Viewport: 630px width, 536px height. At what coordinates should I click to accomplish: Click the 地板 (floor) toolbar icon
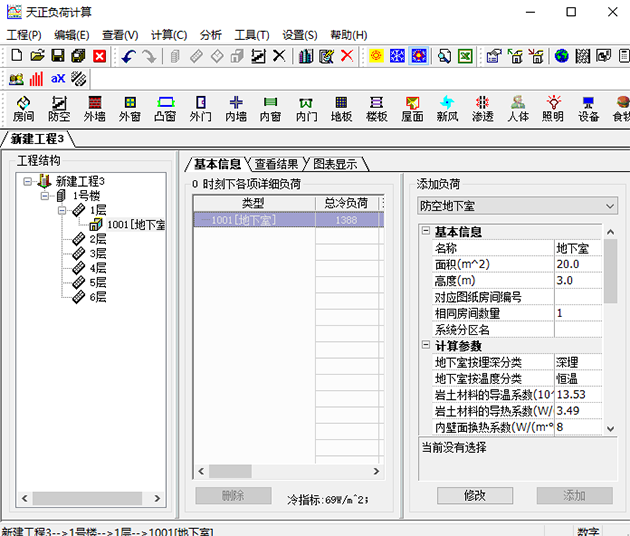[x=341, y=108]
